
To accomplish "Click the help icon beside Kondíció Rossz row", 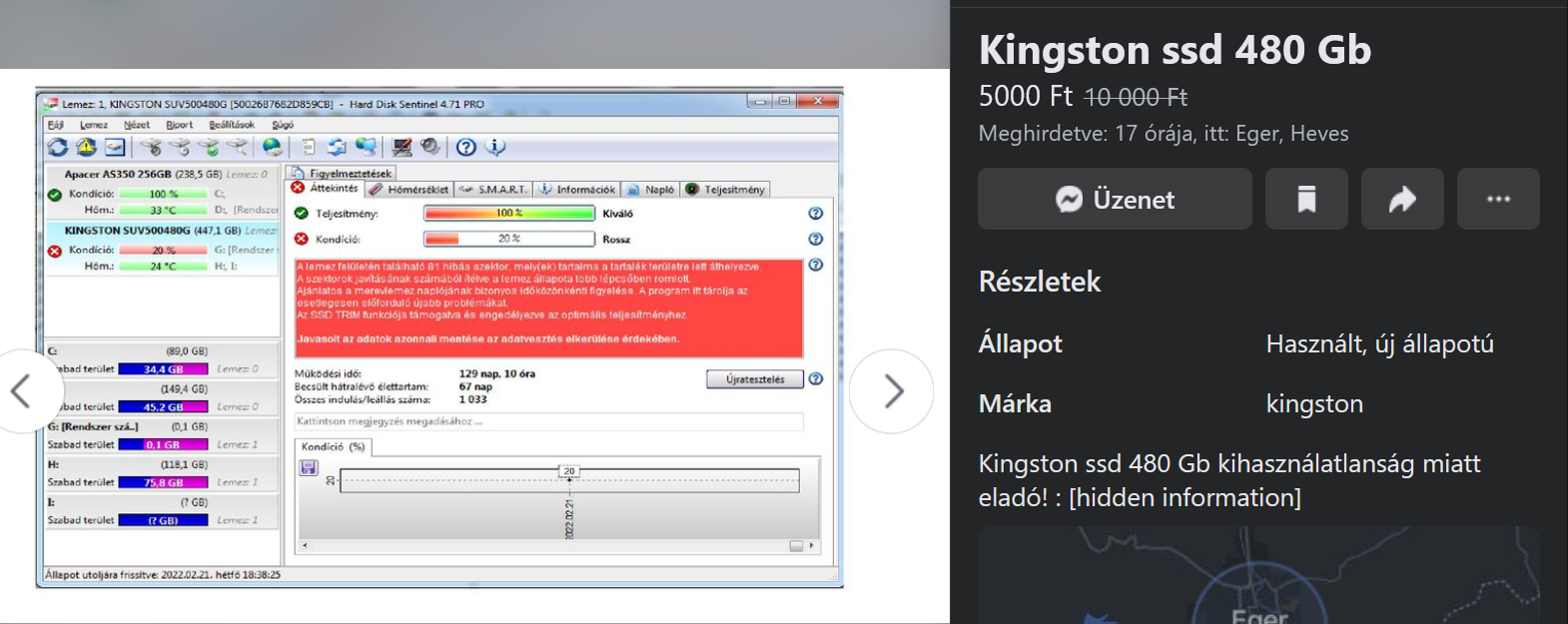I will (816, 239).
